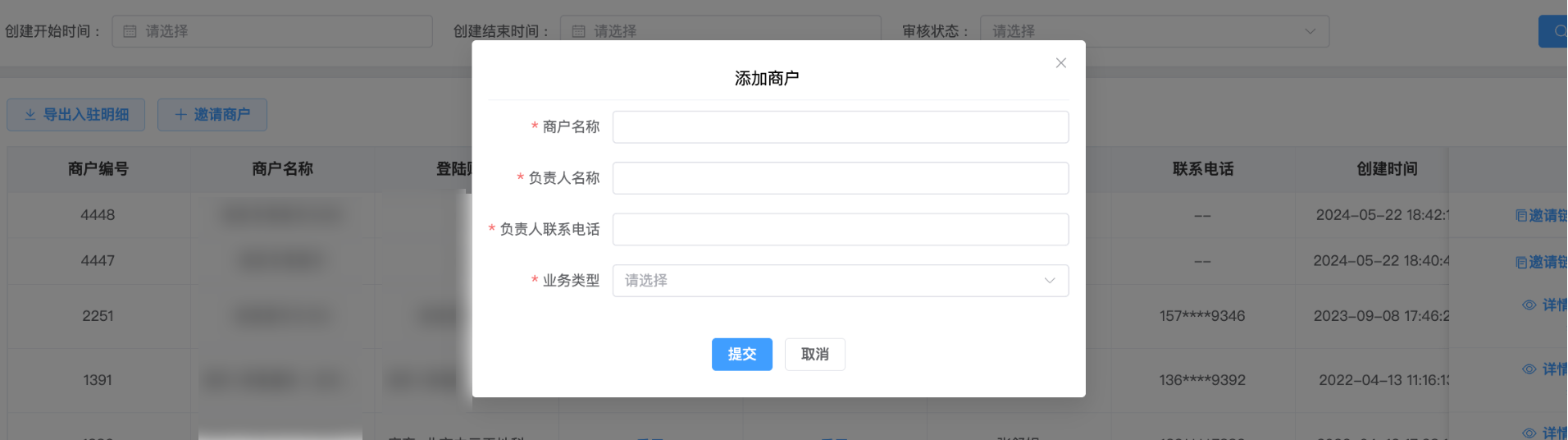This screenshot has width=1568, height=440.
Task: Focus the 负责人名称 text box
Action: (840, 178)
